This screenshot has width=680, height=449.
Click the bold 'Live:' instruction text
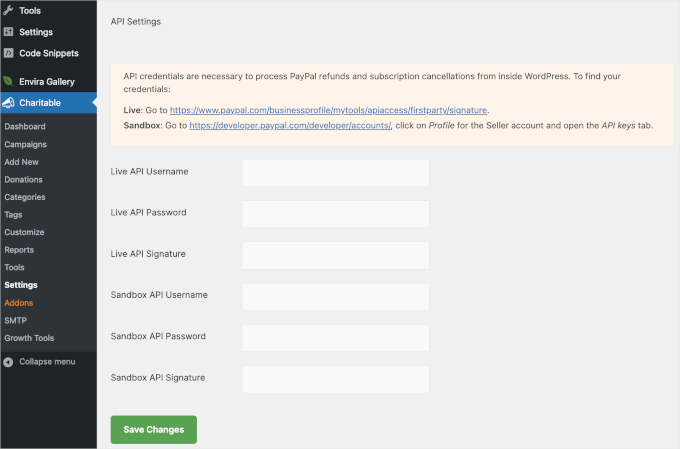pos(133,110)
